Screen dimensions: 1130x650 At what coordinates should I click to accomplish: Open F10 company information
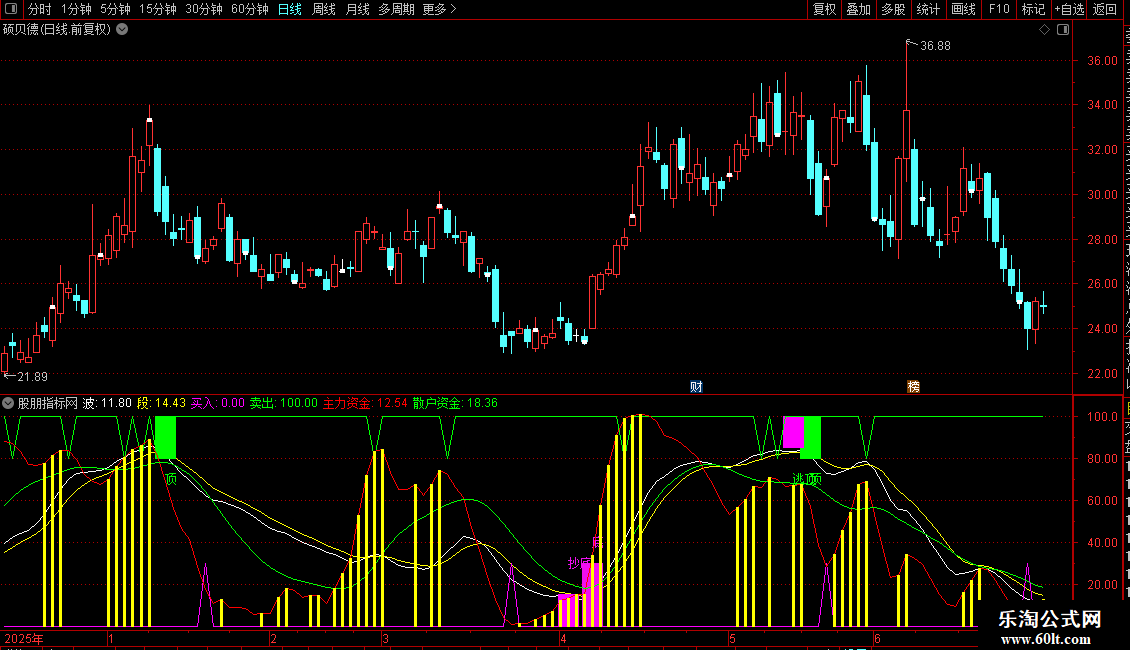click(x=999, y=9)
